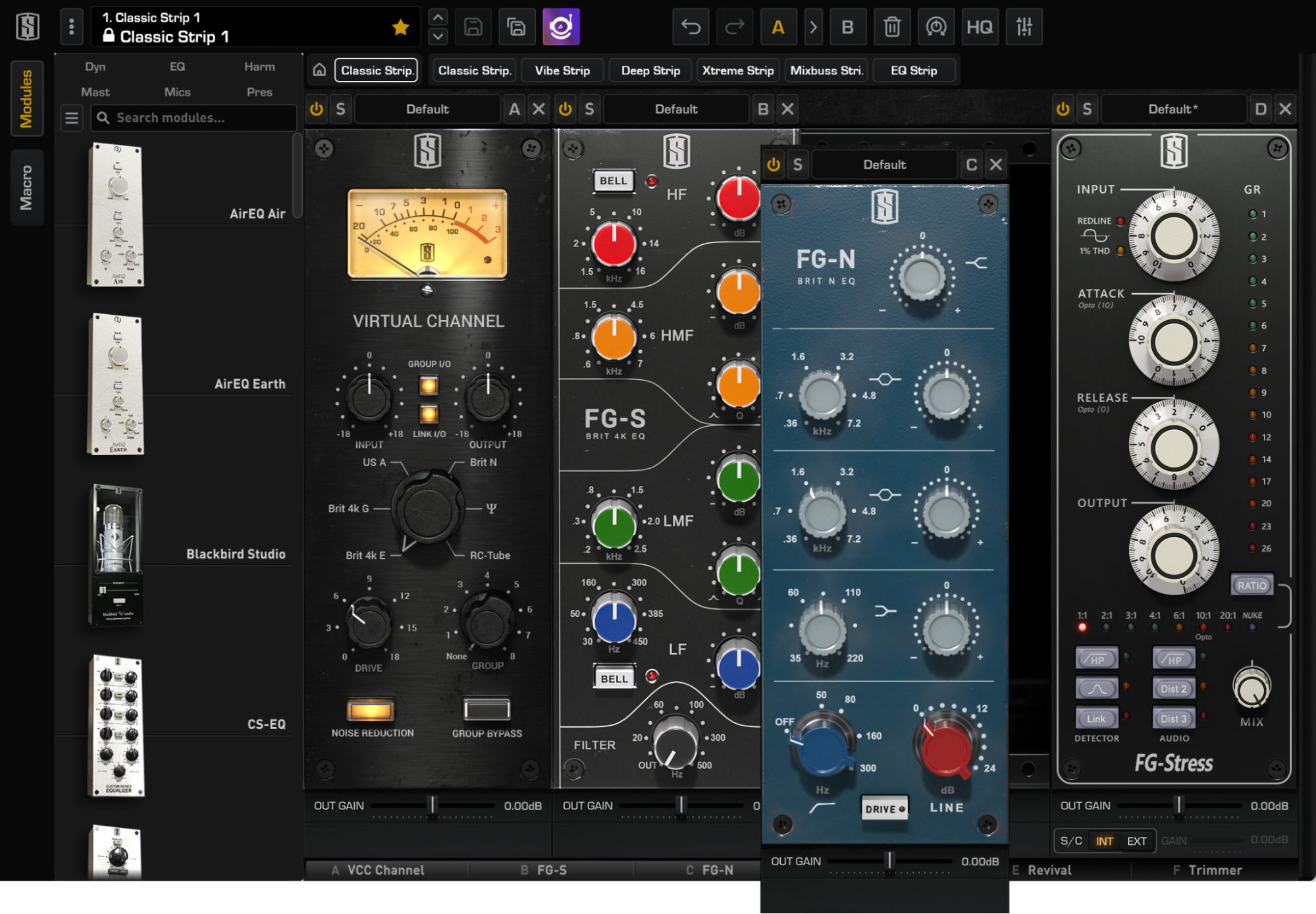Solo the FG-N module C

pos(797,164)
